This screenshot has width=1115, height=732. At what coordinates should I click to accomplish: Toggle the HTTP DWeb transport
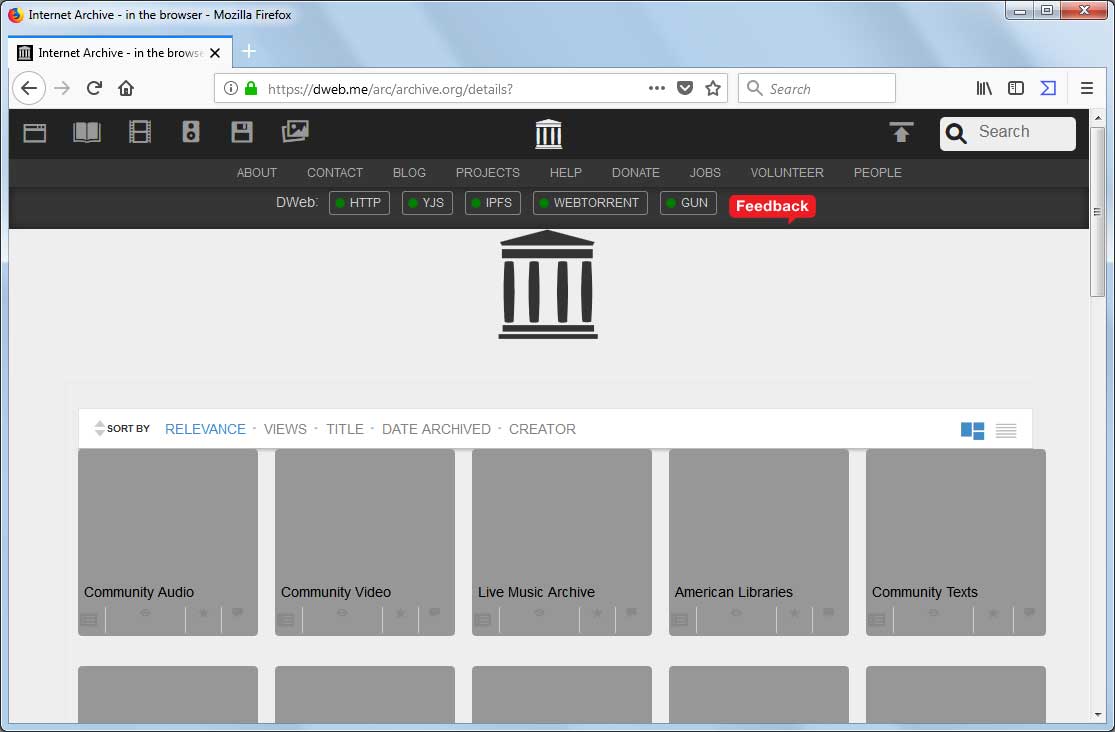click(x=359, y=203)
